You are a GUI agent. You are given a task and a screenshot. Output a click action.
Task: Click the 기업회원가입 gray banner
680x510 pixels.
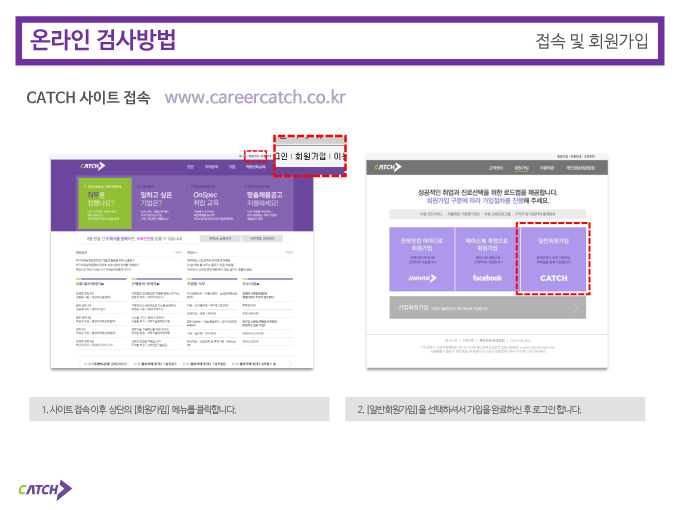tap(487, 307)
